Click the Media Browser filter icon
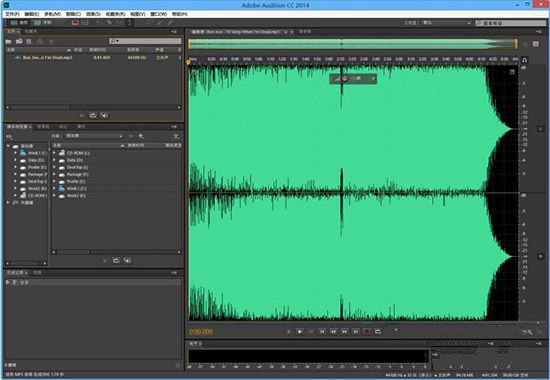 point(176,136)
